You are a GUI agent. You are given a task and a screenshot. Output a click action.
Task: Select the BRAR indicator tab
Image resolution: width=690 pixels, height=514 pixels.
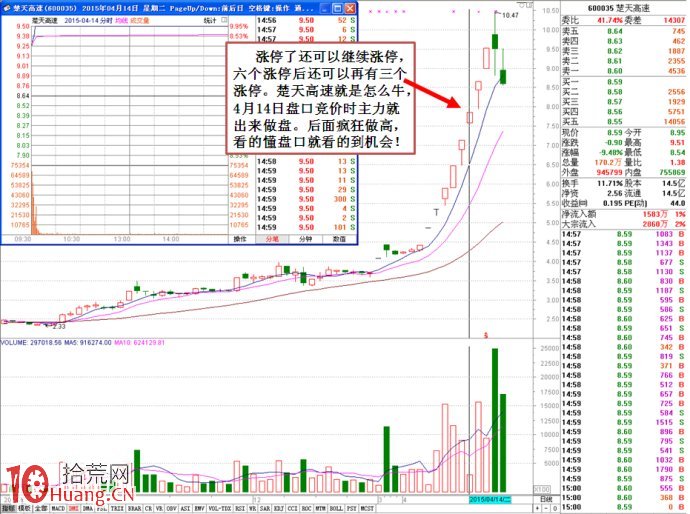[x=134, y=508]
